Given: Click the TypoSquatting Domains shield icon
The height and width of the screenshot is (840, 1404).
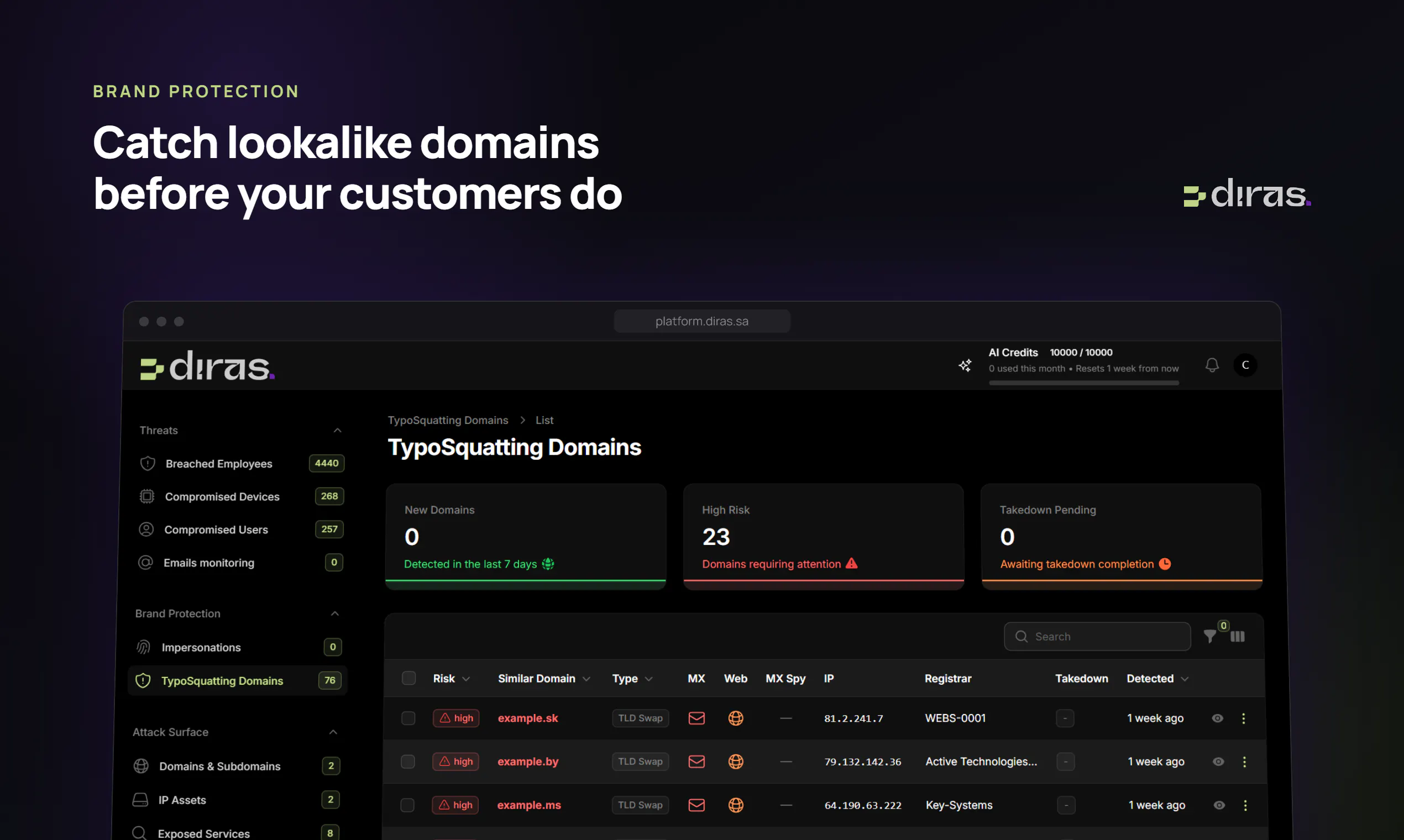Looking at the screenshot, I should [143, 680].
